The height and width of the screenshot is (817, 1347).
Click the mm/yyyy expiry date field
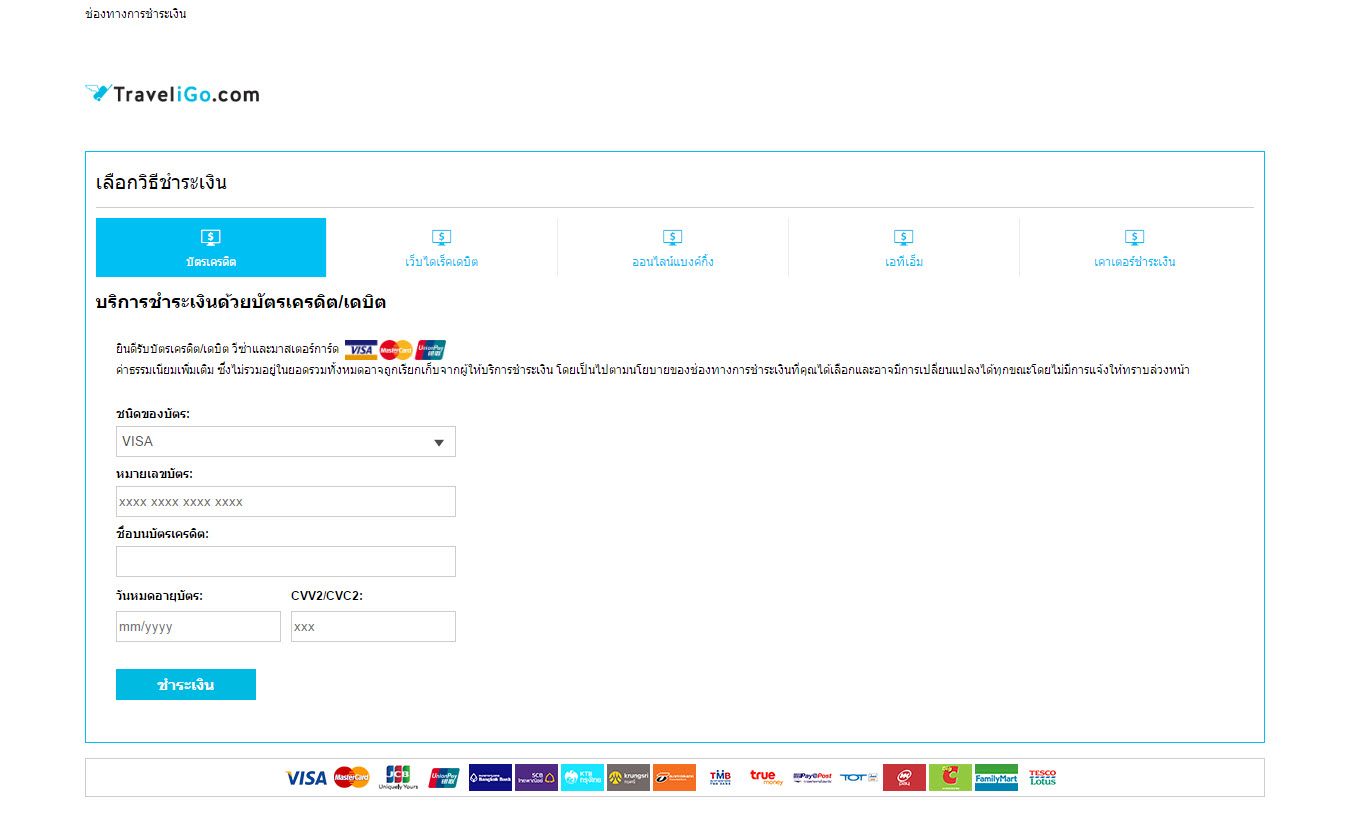click(198, 627)
